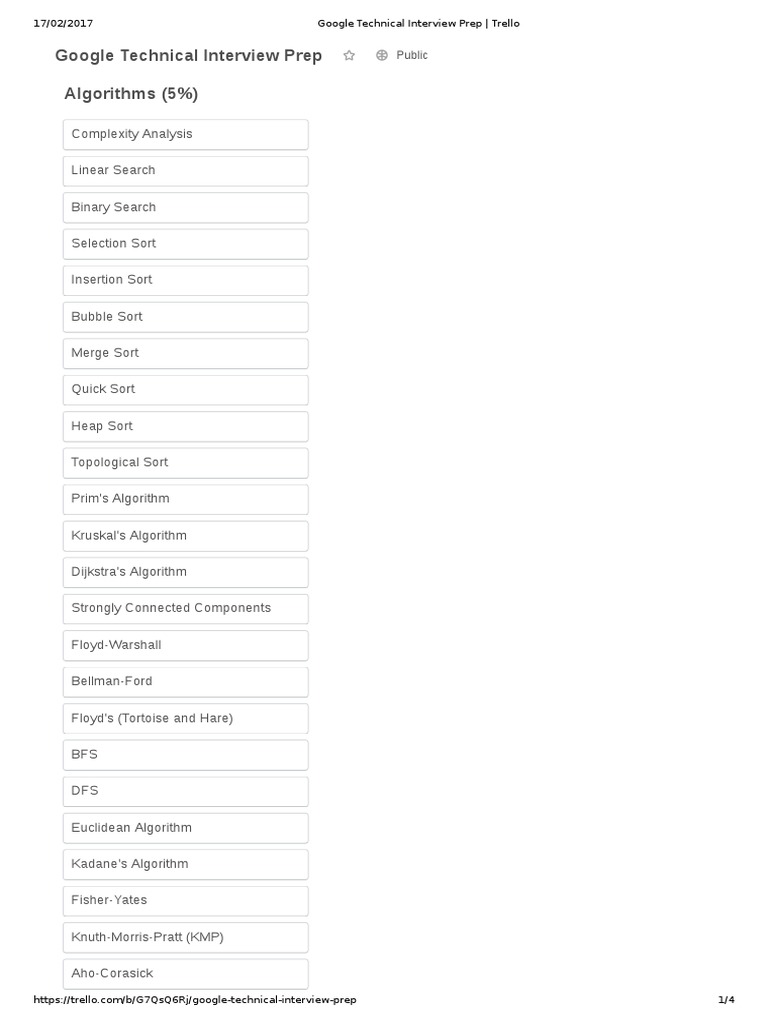768x1024 pixels.
Task: Star the Google Technical Interview Prep board
Action: click(x=349, y=56)
